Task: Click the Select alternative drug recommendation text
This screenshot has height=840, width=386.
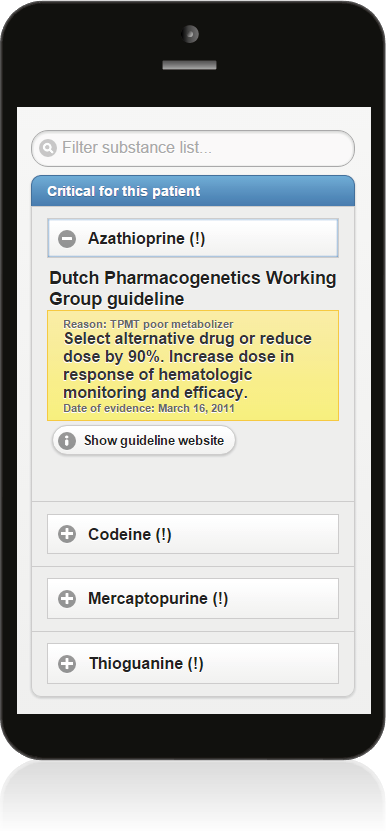Action: (x=187, y=365)
